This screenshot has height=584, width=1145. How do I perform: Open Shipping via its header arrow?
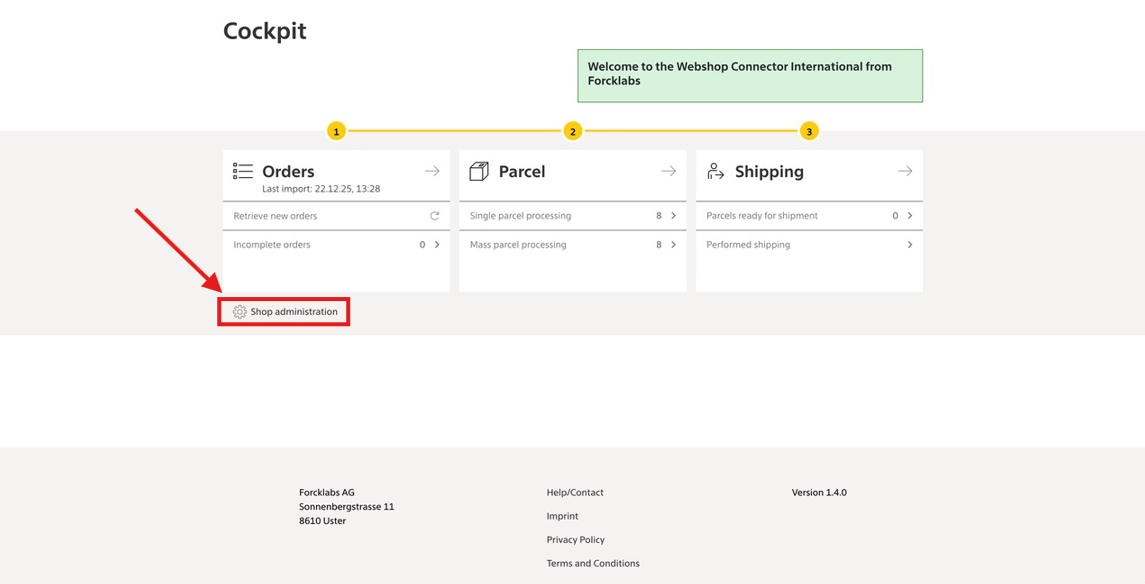905,171
